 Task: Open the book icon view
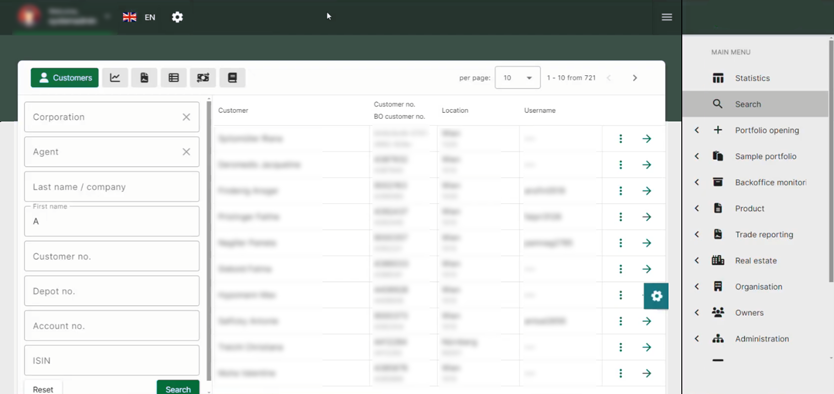pyautogui.click(x=232, y=78)
